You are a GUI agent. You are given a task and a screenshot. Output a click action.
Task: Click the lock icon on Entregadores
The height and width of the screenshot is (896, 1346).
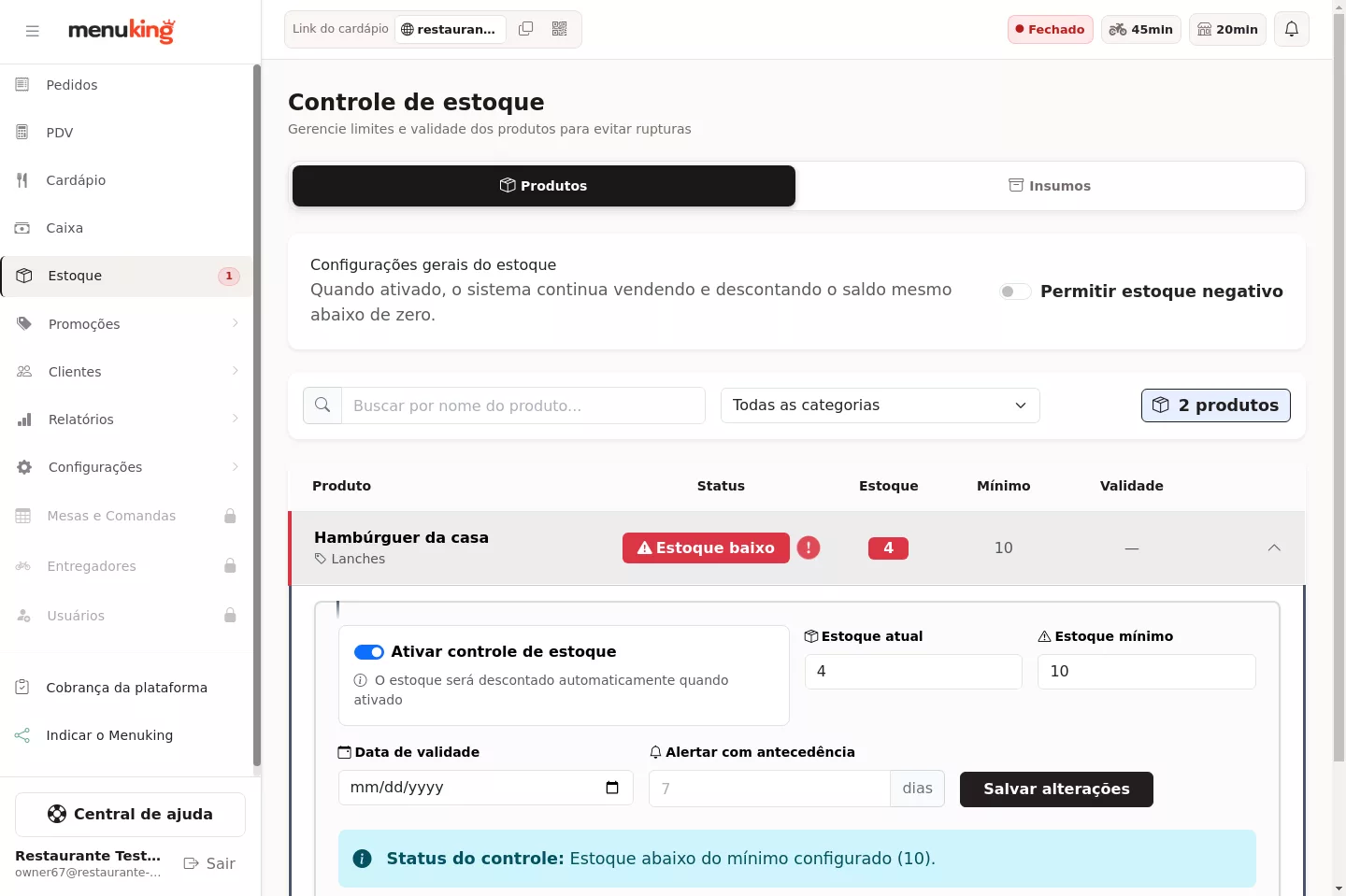(x=230, y=566)
